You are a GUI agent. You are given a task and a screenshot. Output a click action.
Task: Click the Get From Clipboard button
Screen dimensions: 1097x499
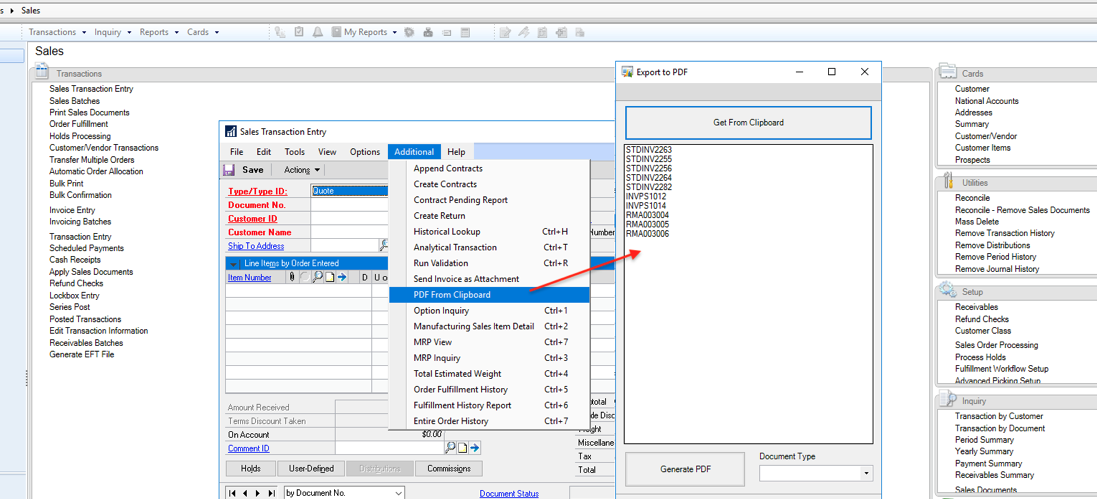click(x=748, y=122)
